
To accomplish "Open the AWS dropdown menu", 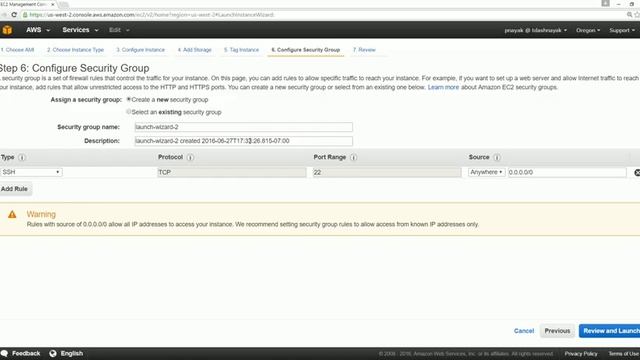I will (x=38, y=30).
